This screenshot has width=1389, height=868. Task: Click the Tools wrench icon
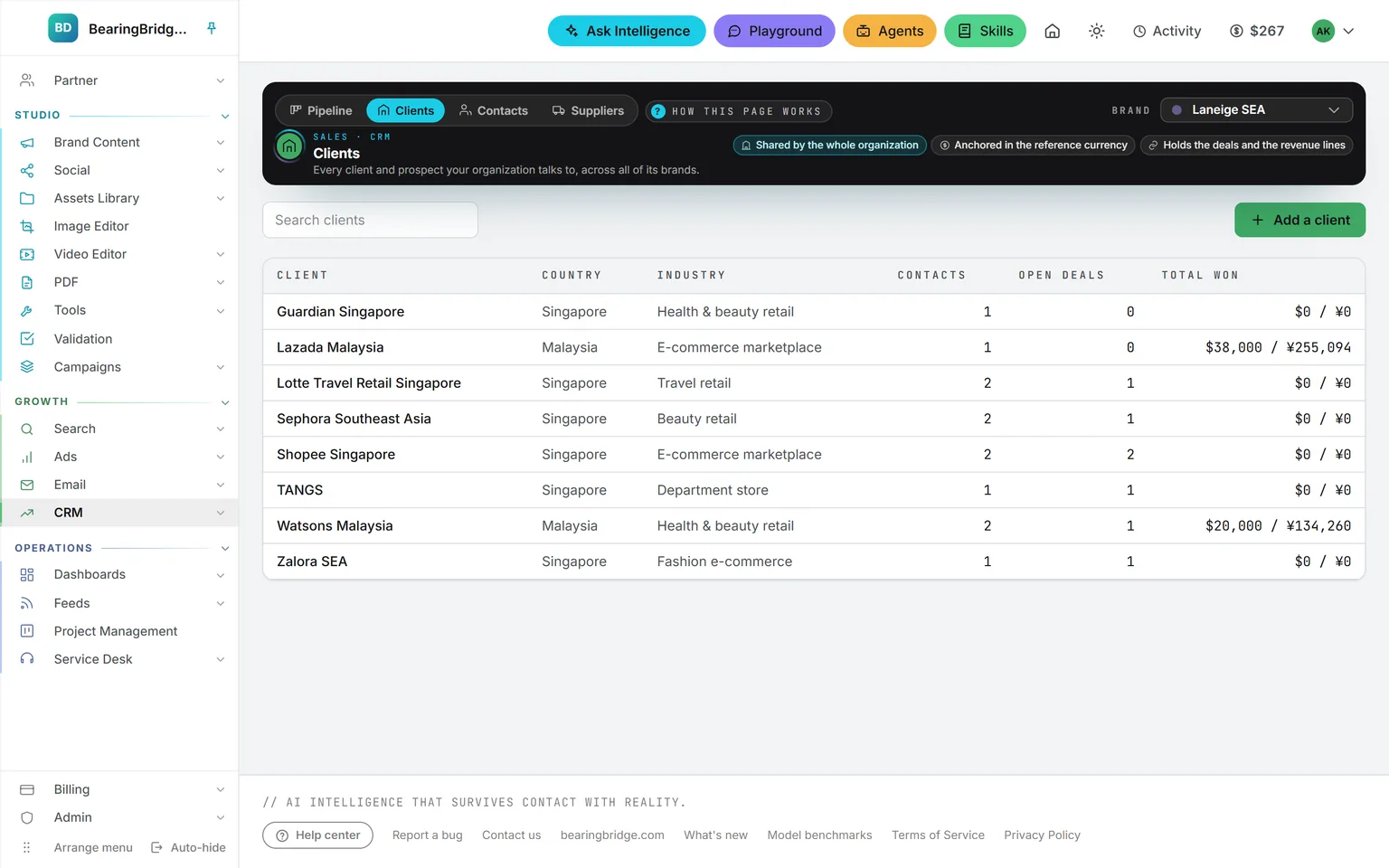27,310
